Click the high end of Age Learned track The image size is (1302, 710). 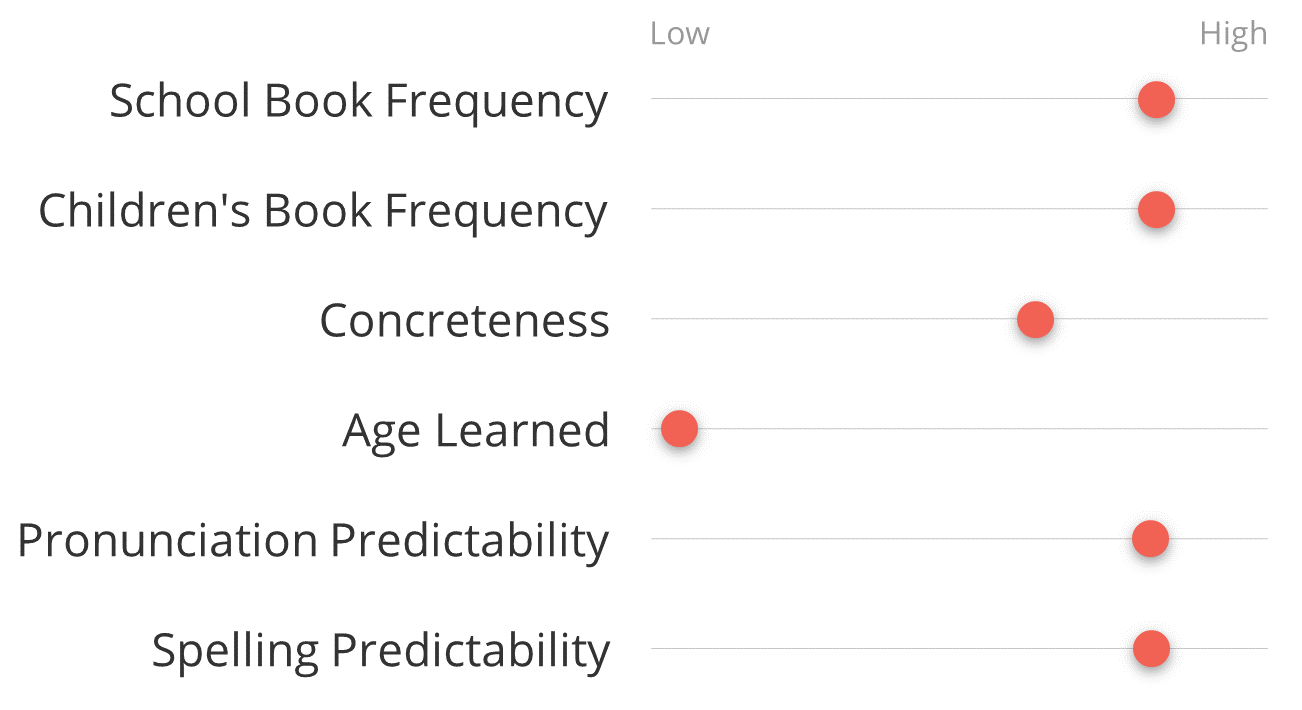(x=1262, y=429)
